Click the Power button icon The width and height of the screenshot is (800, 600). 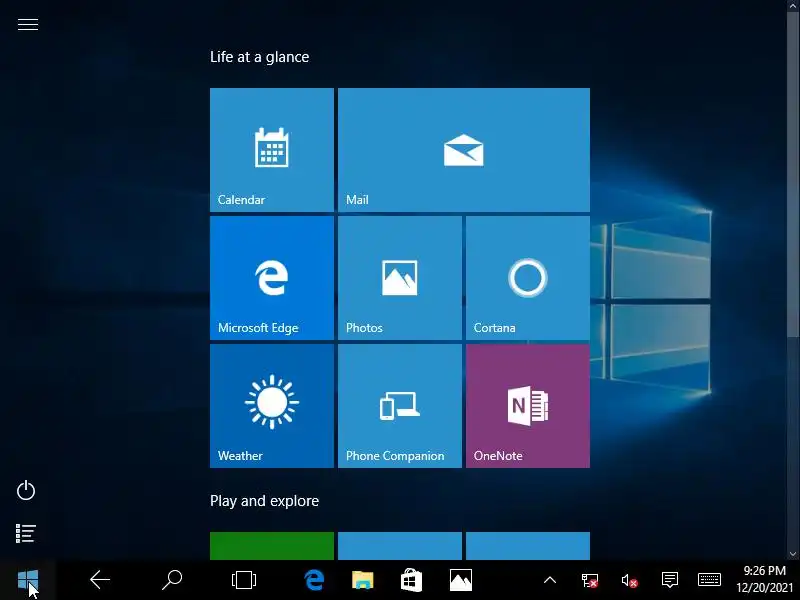click(x=26, y=491)
